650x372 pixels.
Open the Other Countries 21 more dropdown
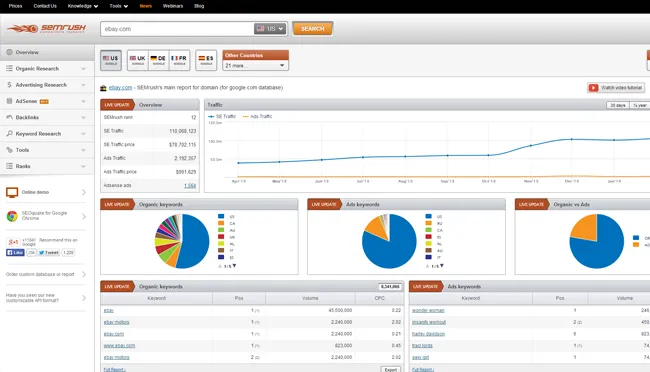point(255,66)
